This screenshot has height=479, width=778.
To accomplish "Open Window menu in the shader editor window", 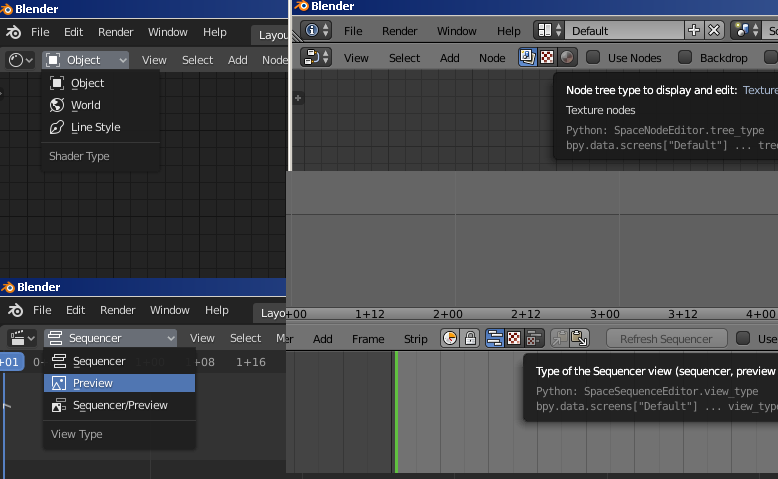I will [x=168, y=32].
